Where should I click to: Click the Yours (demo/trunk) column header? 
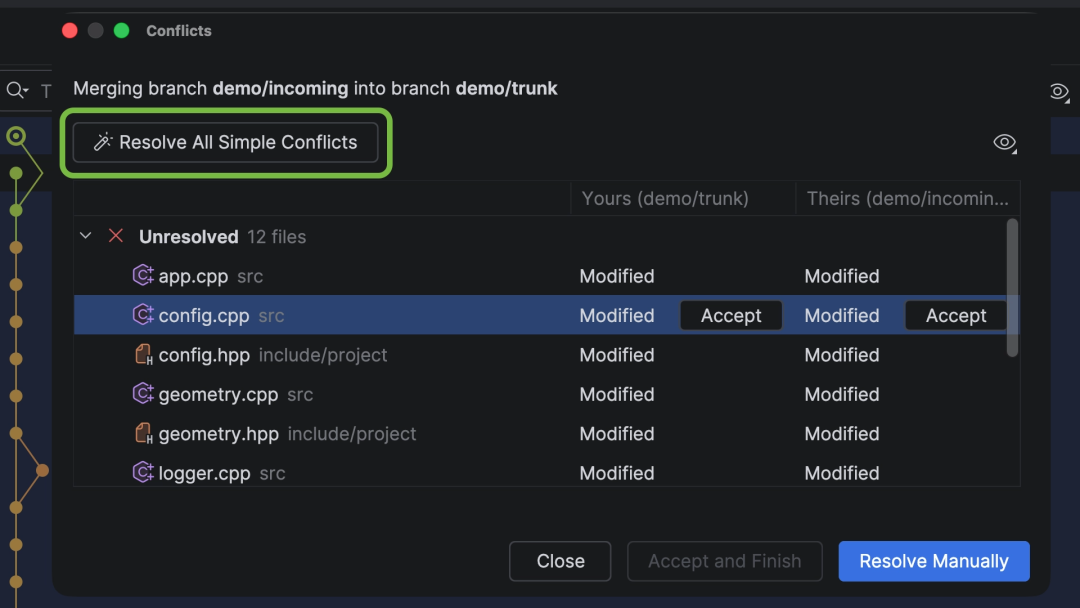[683, 198]
